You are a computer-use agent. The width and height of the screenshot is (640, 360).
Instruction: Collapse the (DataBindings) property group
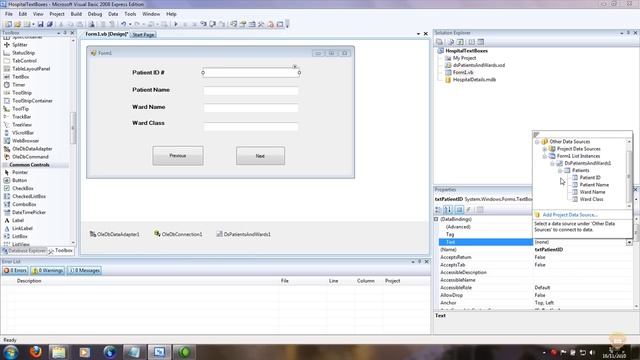pyautogui.click(x=436, y=219)
